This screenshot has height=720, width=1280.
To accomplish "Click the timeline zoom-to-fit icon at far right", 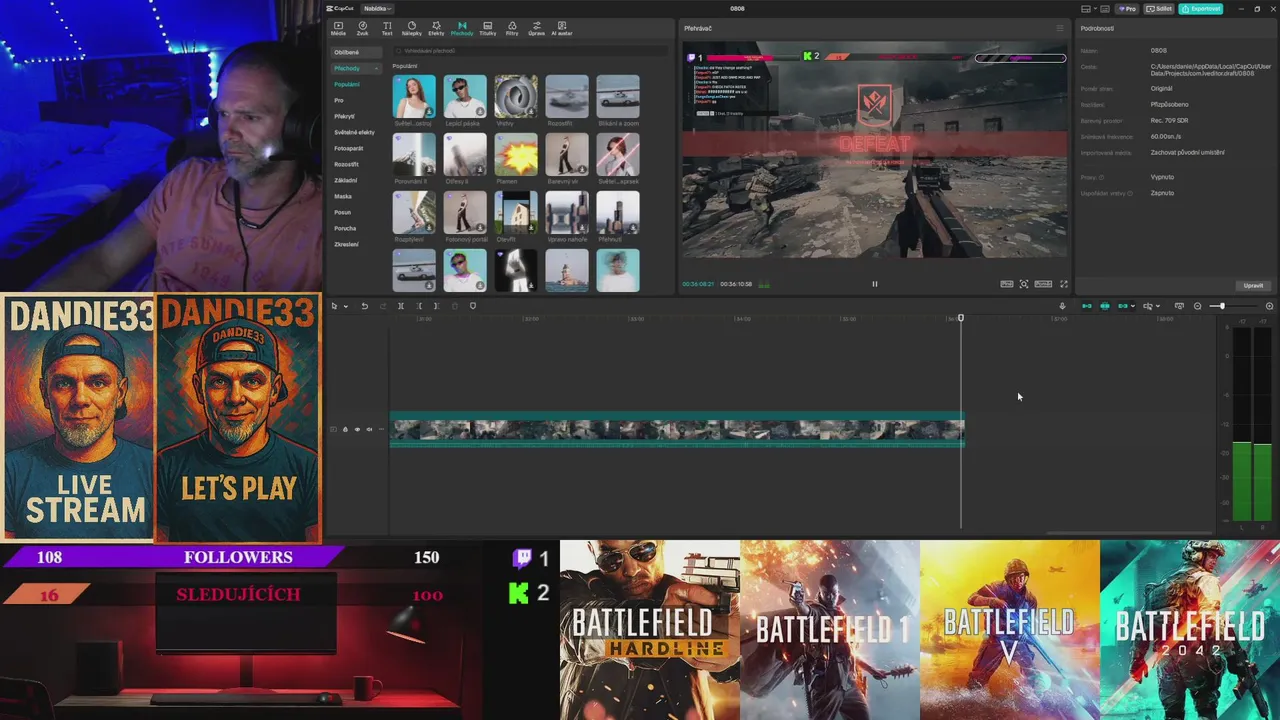I will pyautogui.click(x=1269, y=306).
